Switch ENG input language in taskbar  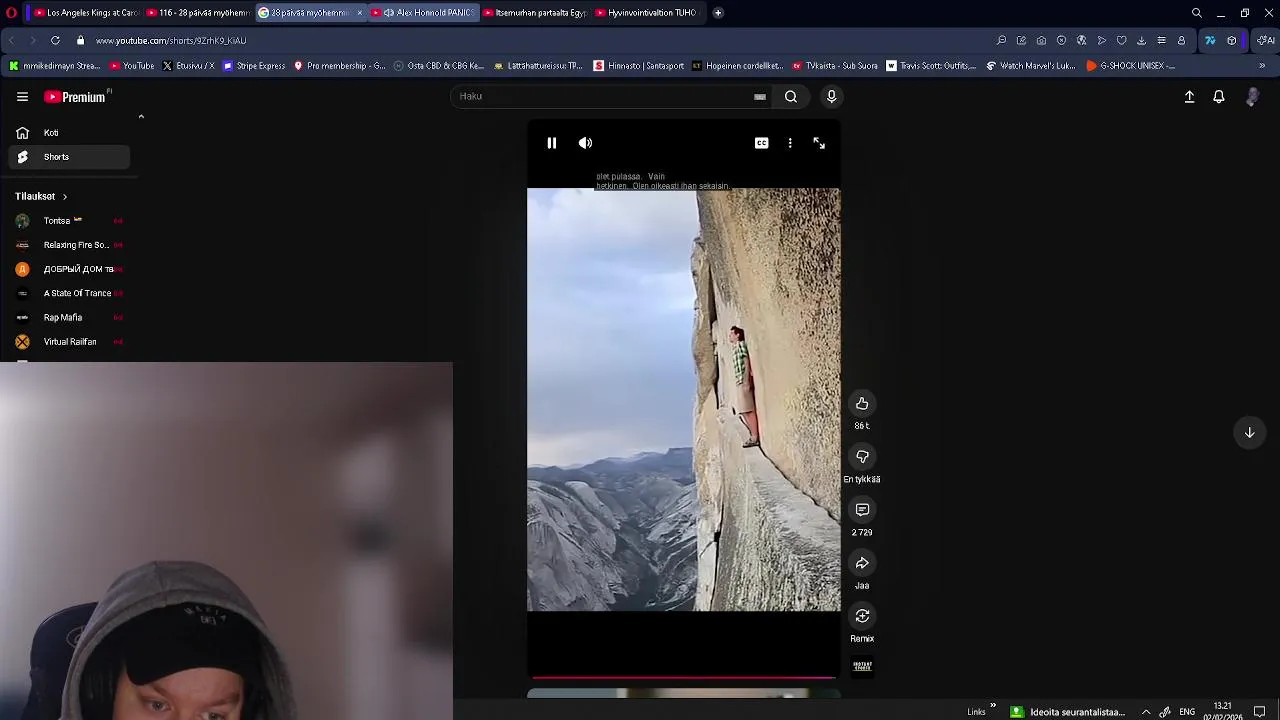coord(1187,712)
